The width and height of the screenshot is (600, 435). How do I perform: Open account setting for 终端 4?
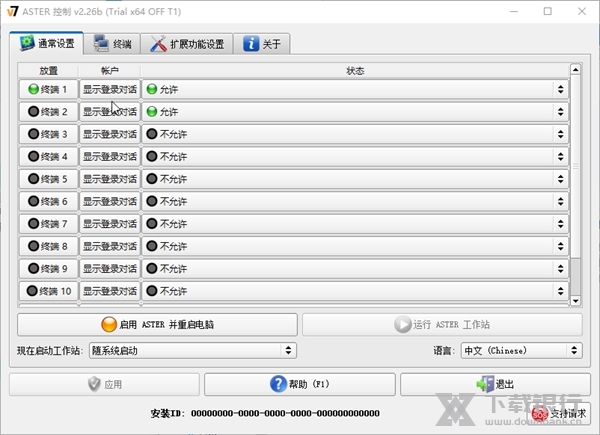(110, 156)
